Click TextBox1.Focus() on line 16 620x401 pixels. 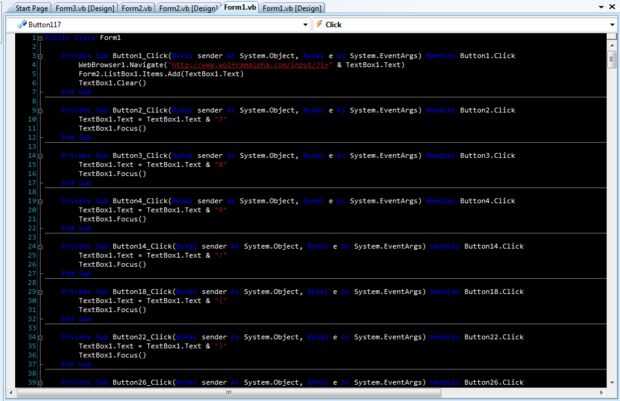pos(112,174)
